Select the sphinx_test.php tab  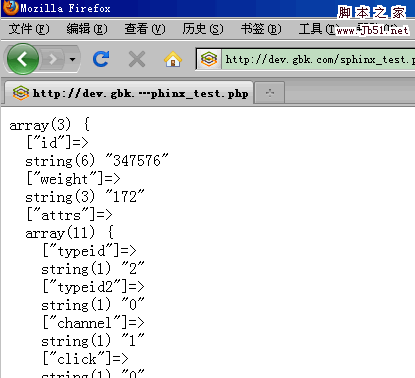(x=129, y=93)
